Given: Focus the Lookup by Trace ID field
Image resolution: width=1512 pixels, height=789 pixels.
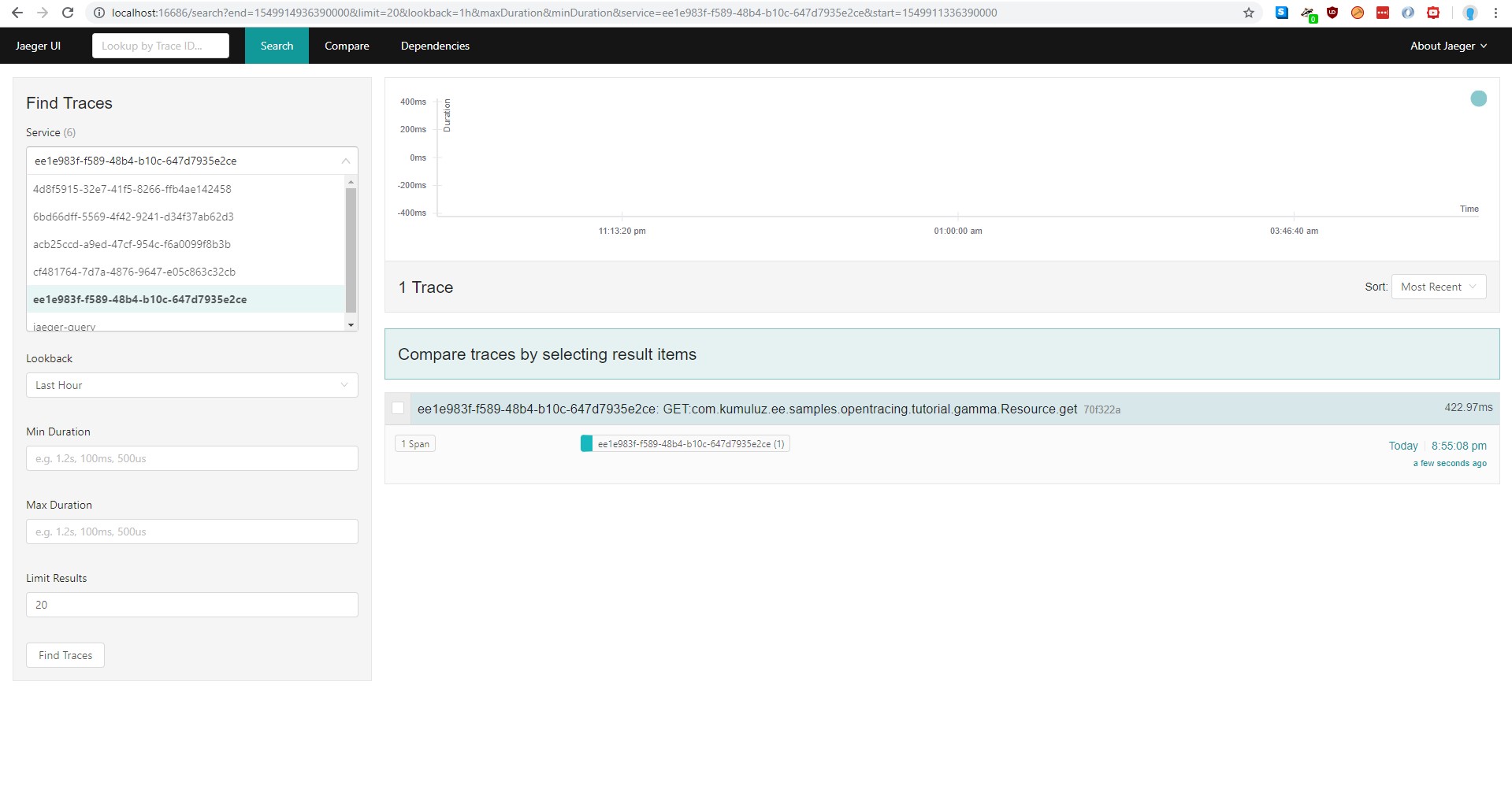Looking at the screenshot, I should tap(161, 46).
